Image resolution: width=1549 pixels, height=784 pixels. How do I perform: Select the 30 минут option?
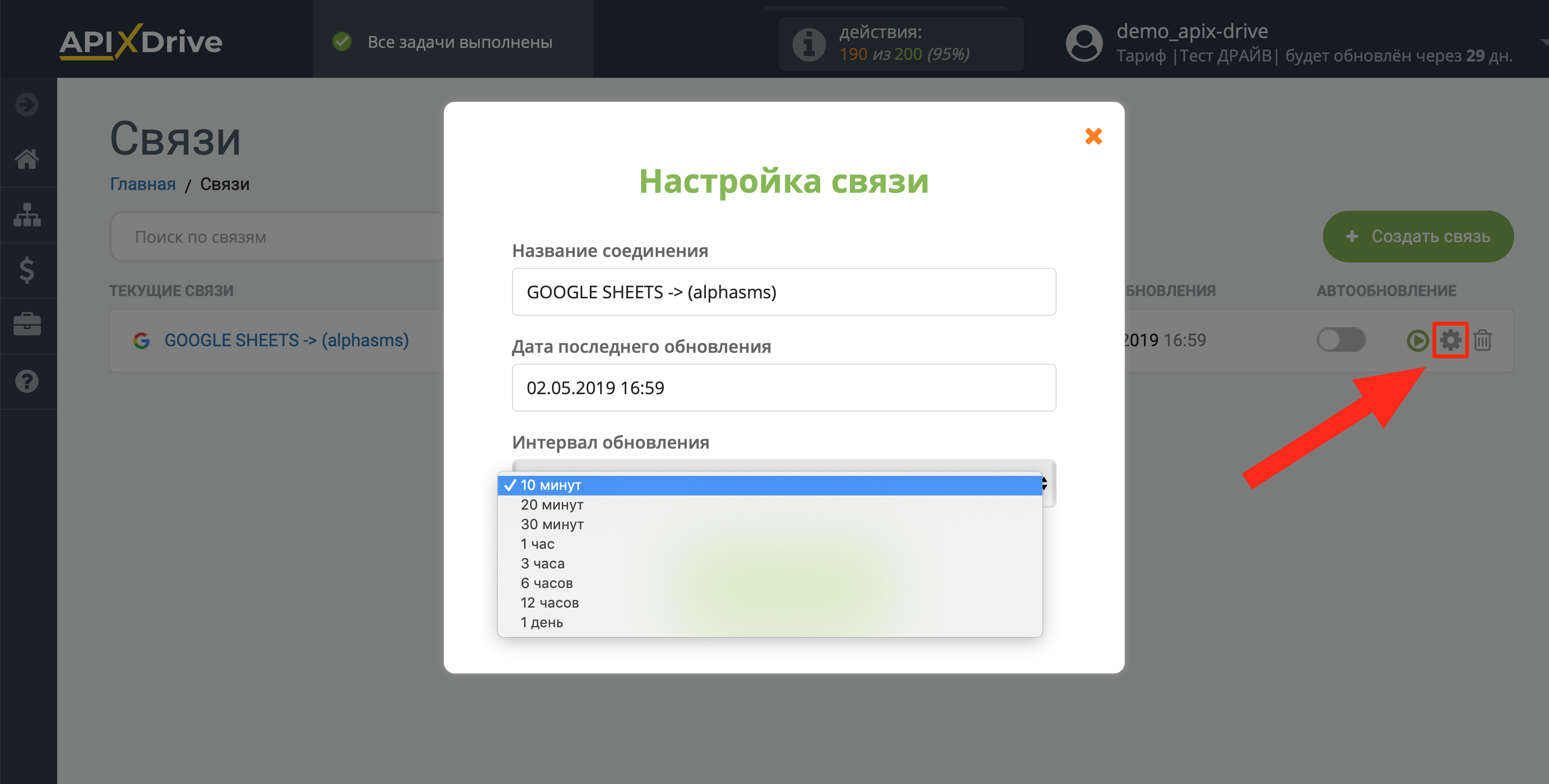[x=770, y=524]
